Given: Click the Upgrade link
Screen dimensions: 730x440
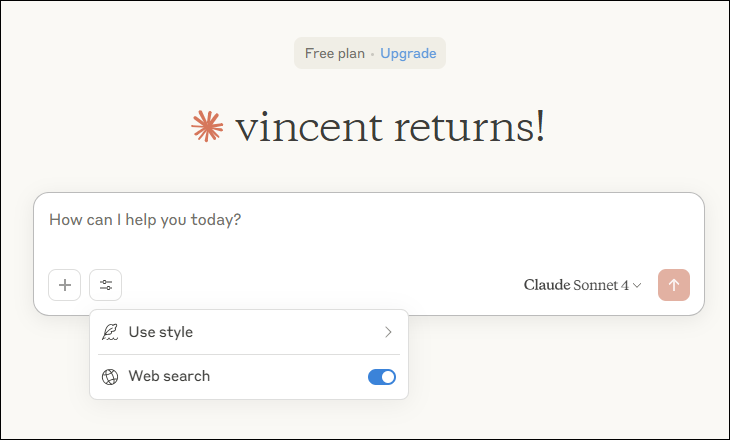Looking at the screenshot, I should point(408,54).
